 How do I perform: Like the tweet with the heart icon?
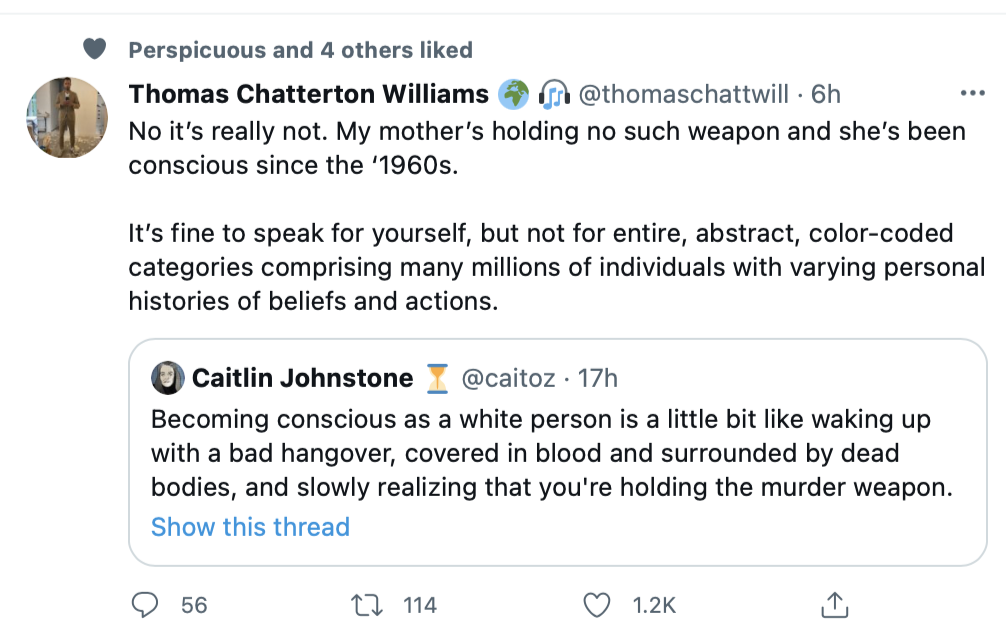point(597,605)
